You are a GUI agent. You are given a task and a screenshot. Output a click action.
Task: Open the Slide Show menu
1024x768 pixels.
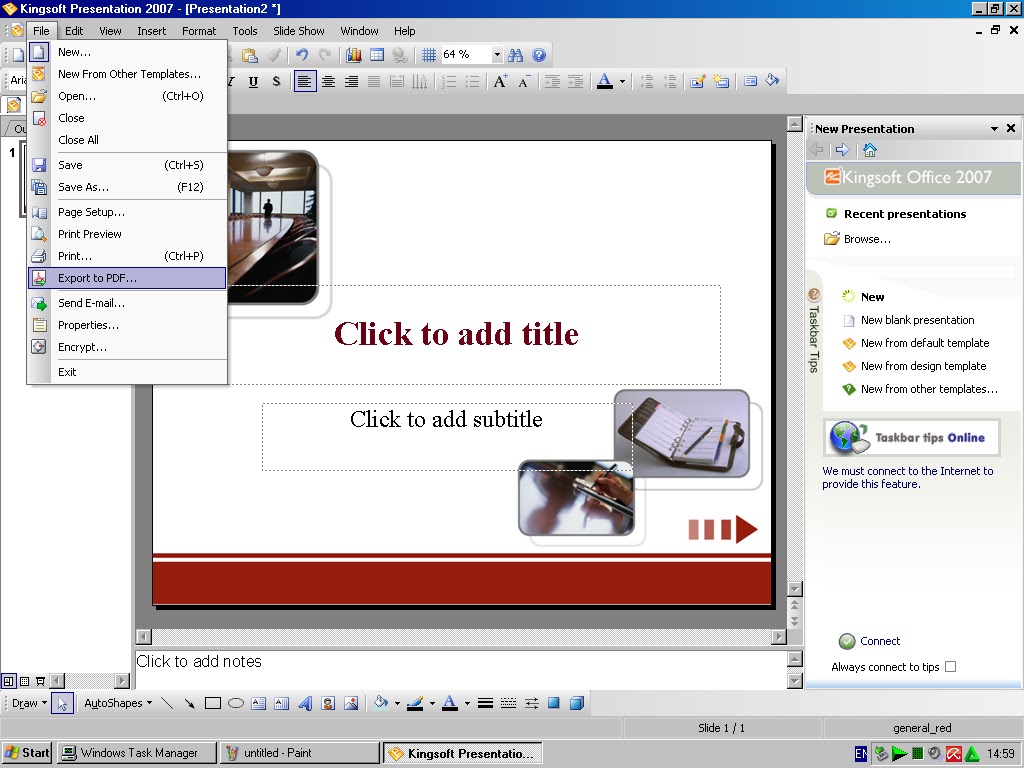(x=298, y=31)
